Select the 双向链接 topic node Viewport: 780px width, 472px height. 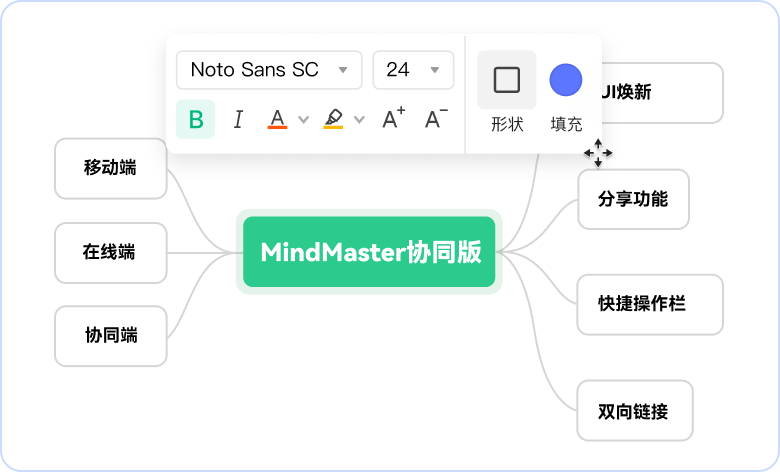point(635,411)
